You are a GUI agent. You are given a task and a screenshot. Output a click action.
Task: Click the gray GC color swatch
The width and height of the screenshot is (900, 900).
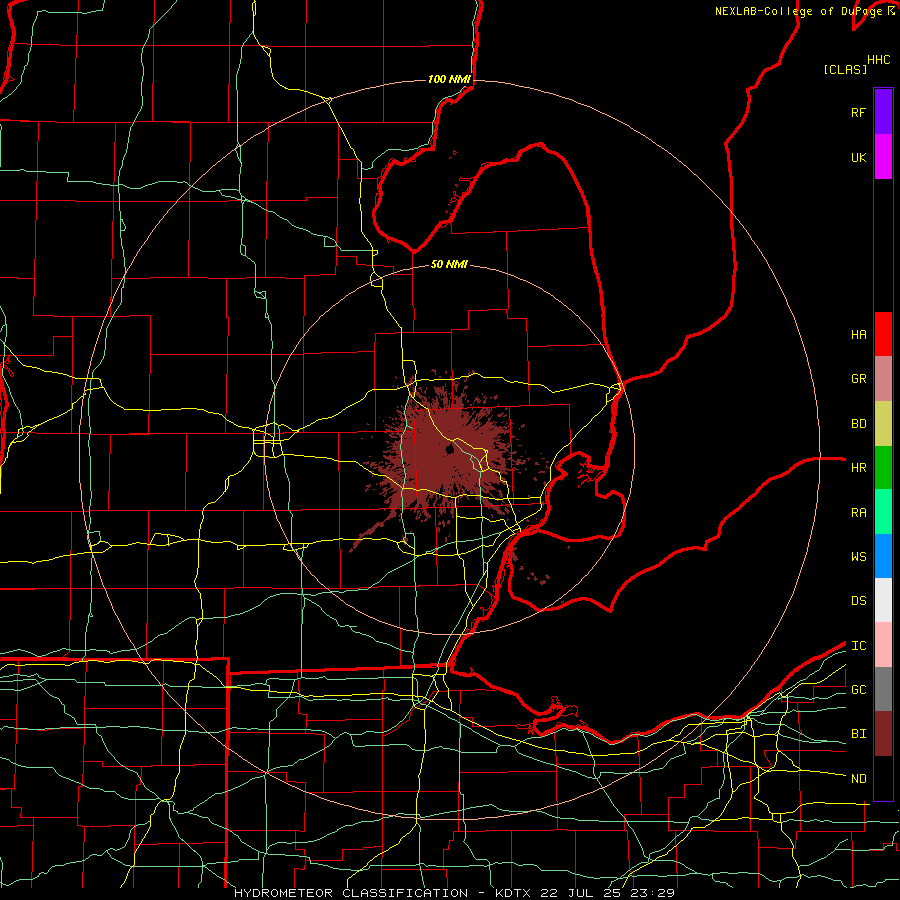coord(883,689)
